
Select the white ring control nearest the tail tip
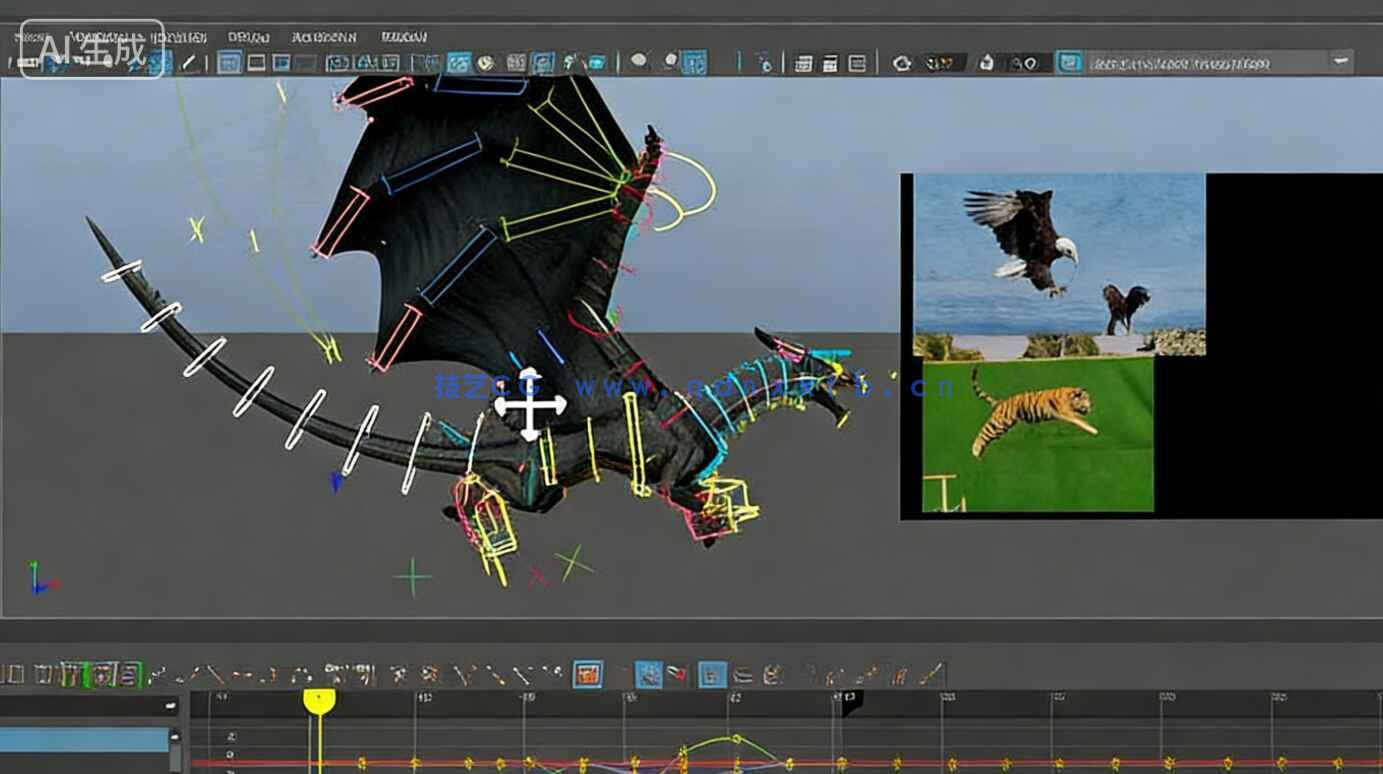coord(121,271)
